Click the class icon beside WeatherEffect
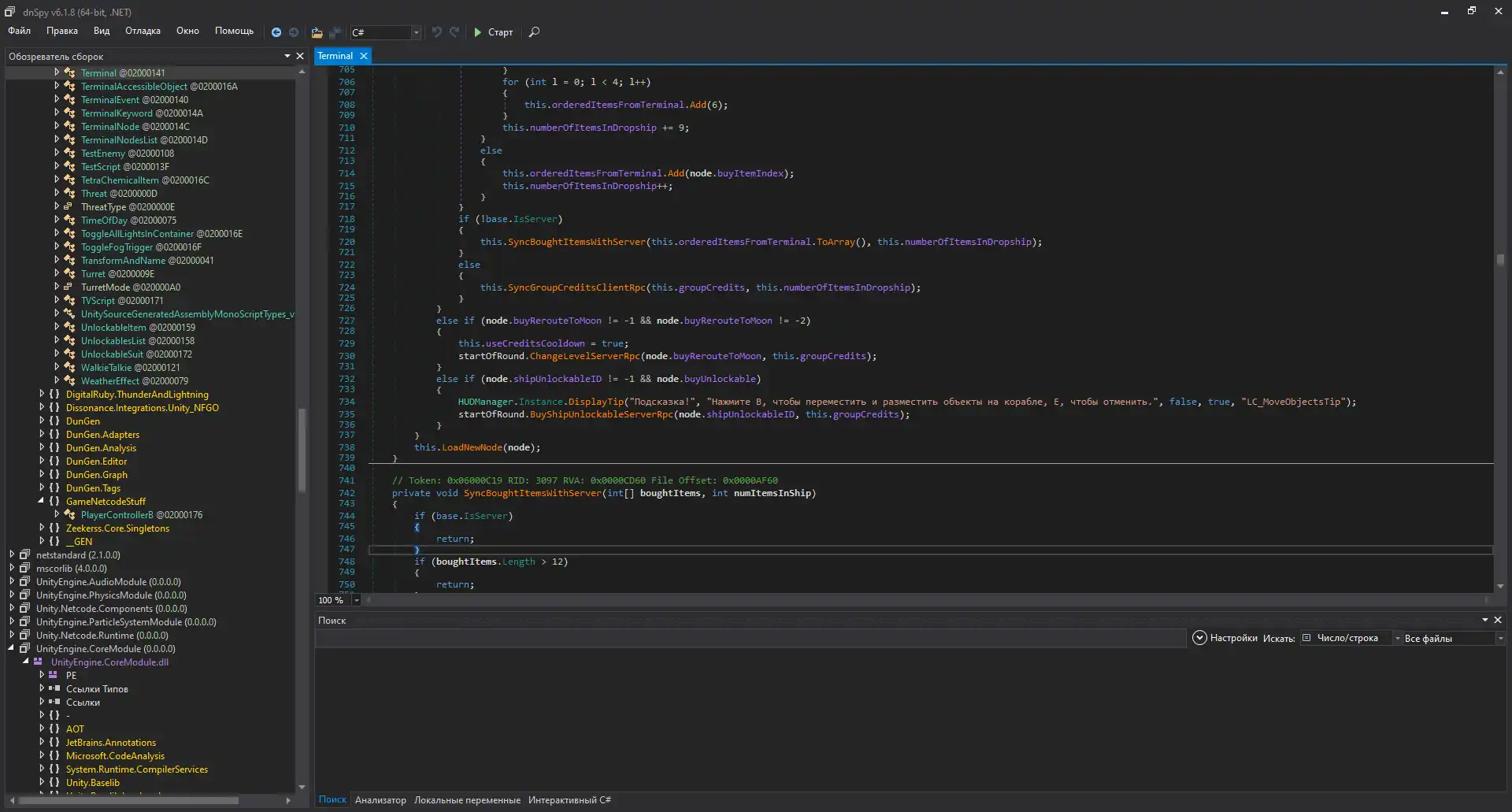Viewport: 1512px width, 812px height. click(69, 381)
